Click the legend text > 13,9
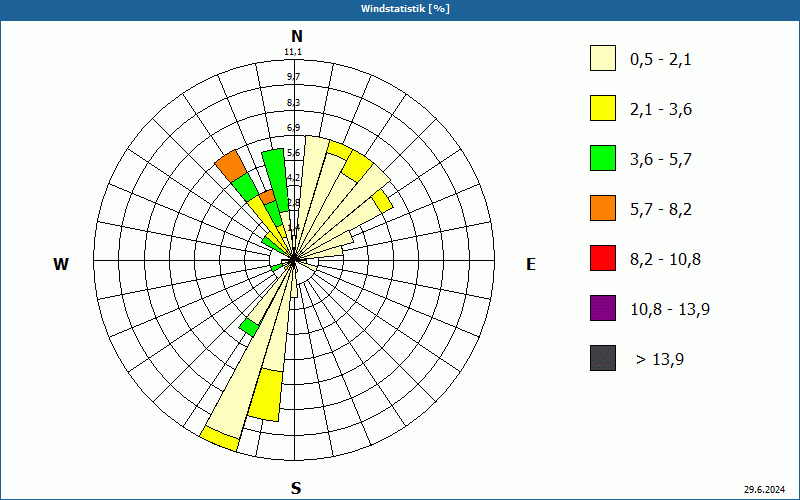 660,360
